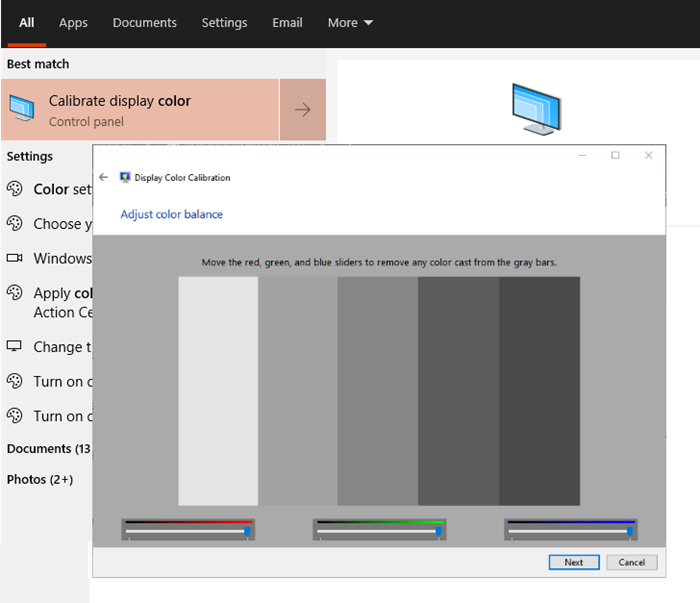
Task: Click the palette icon beside Apply col…
Action: click(14, 293)
